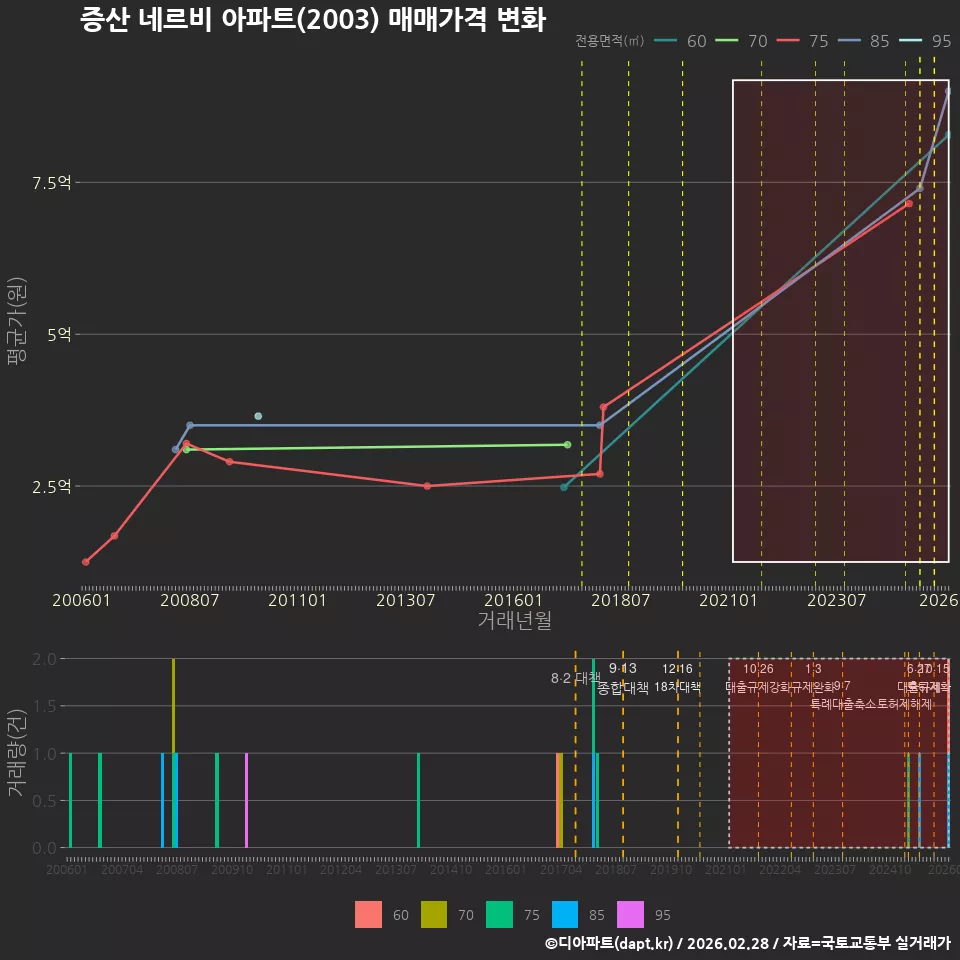Click the '201601' label on the price chart x-axis
The width and height of the screenshot is (960, 960).
513,600
